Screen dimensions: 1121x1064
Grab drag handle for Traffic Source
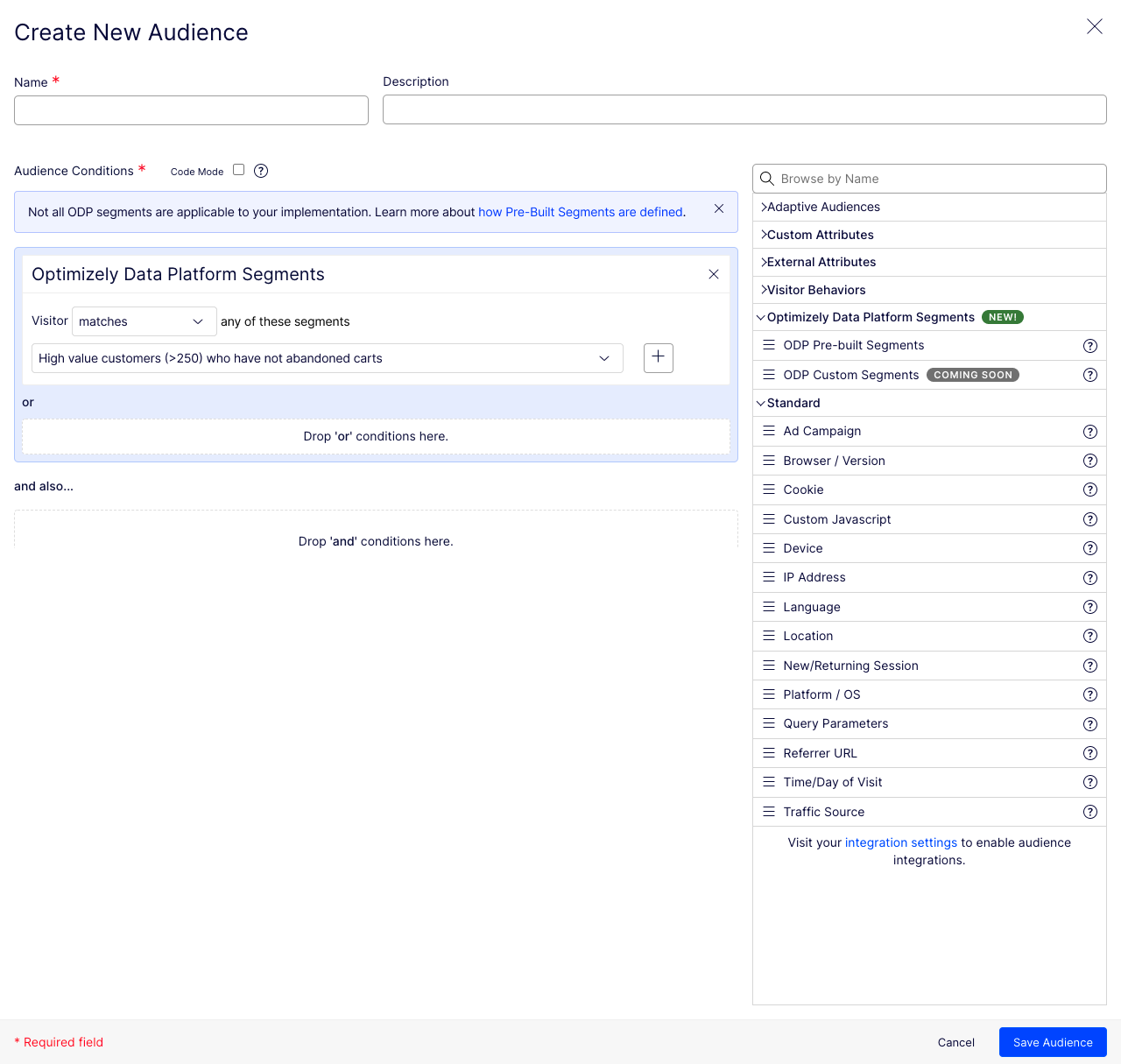(769, 812)
